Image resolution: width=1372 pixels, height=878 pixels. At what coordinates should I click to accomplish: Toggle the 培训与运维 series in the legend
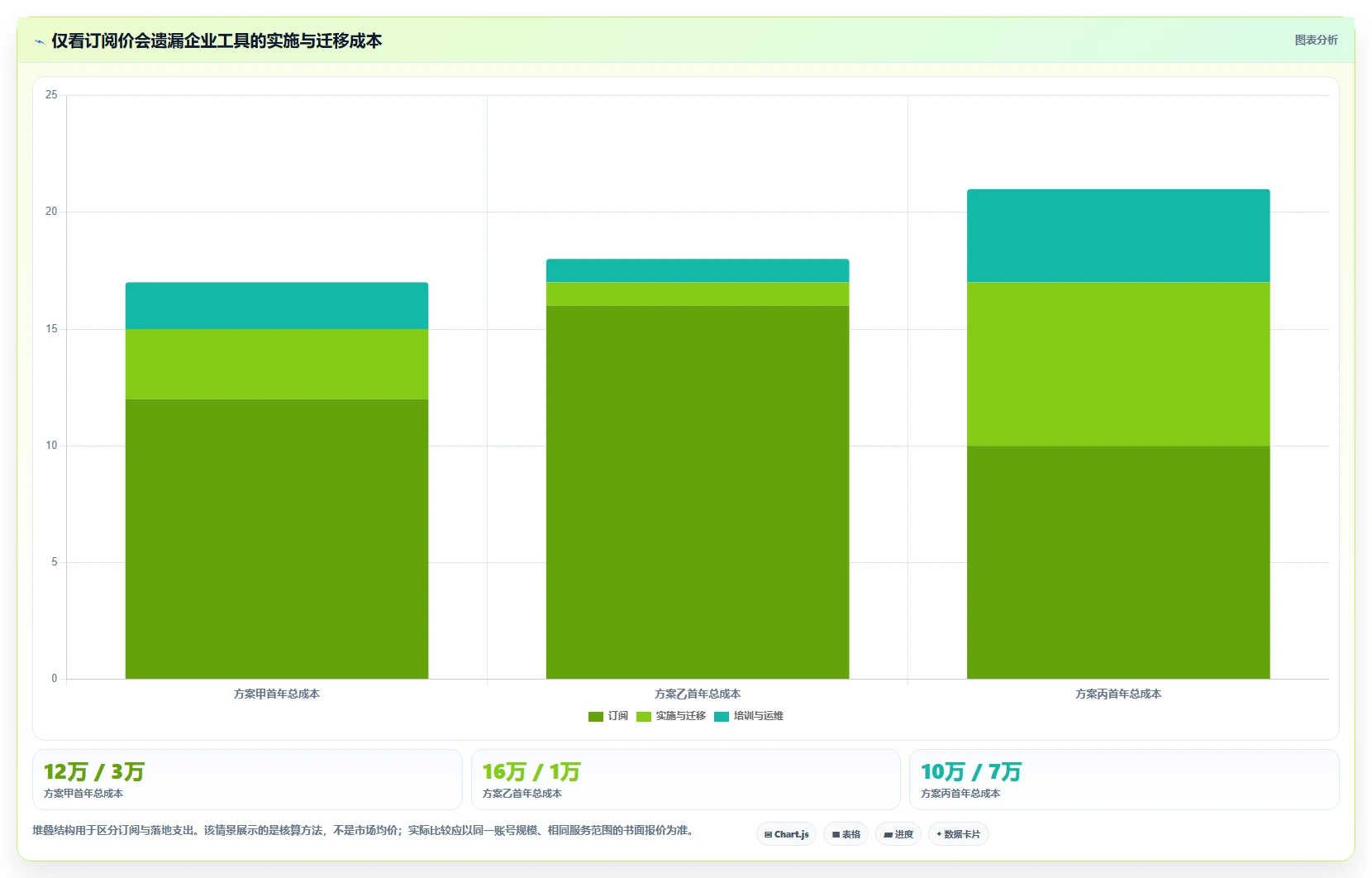tap(749, 716)
